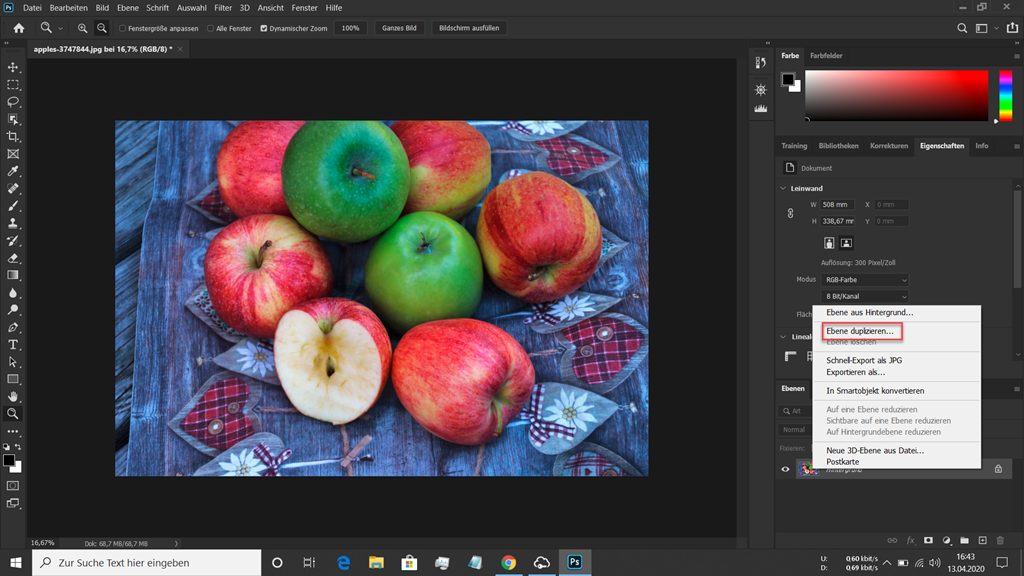Open the Edit Toolbar three-dots menu
The height and width of the screenshot is (576, 1024).
click(13, 431)
